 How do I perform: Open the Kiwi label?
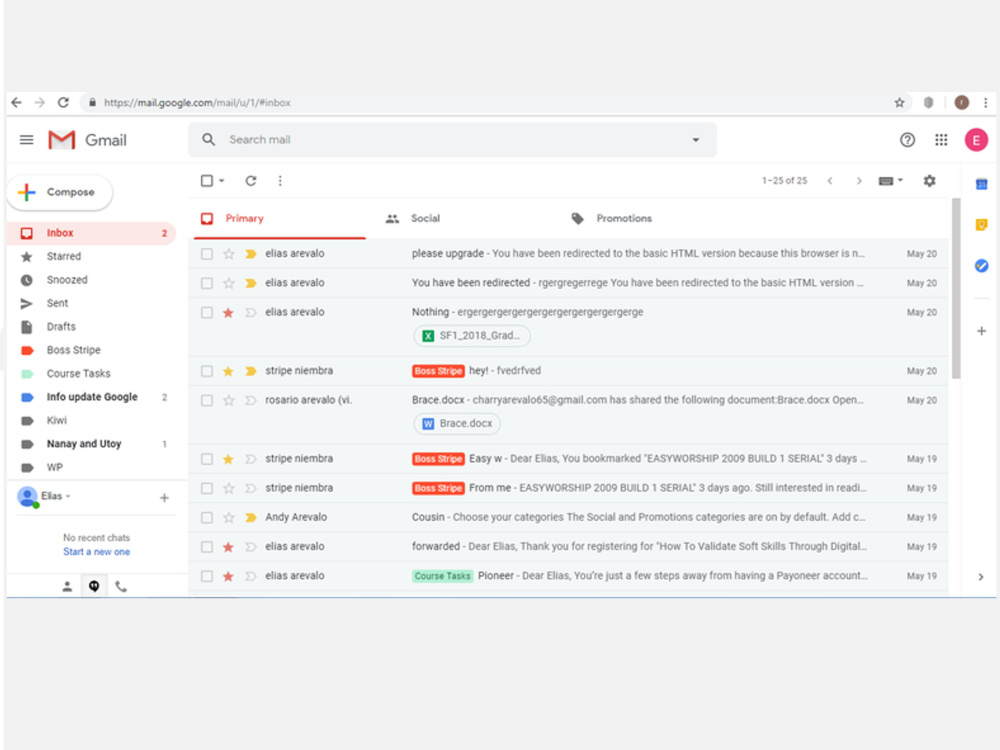click(x=92, y=421)
